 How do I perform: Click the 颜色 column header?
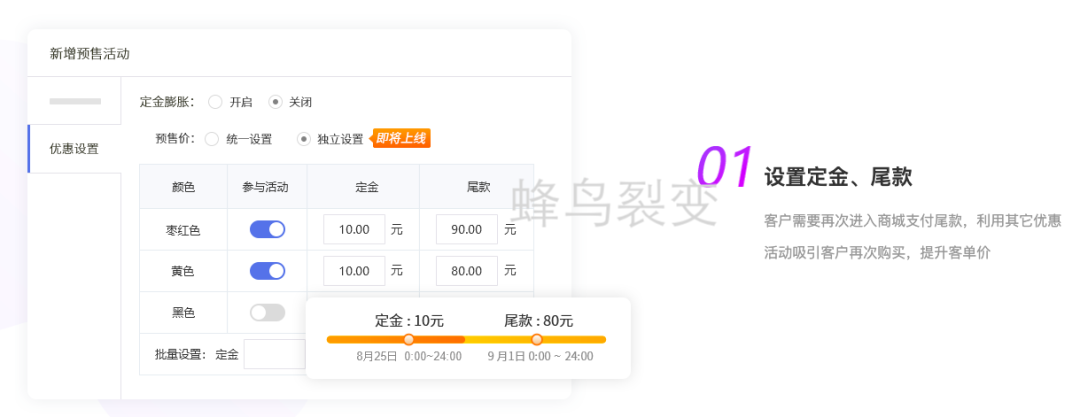[x=183, y=187]
